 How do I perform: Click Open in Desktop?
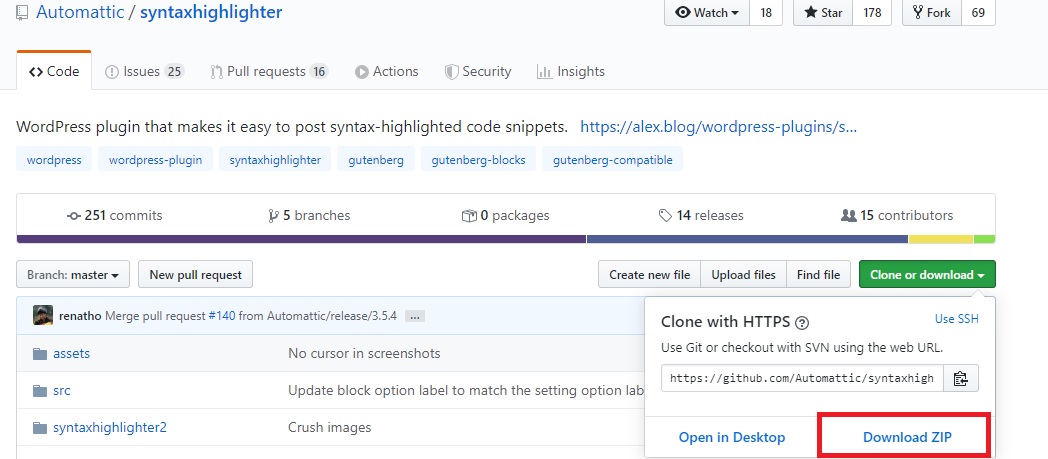[732, 437]
